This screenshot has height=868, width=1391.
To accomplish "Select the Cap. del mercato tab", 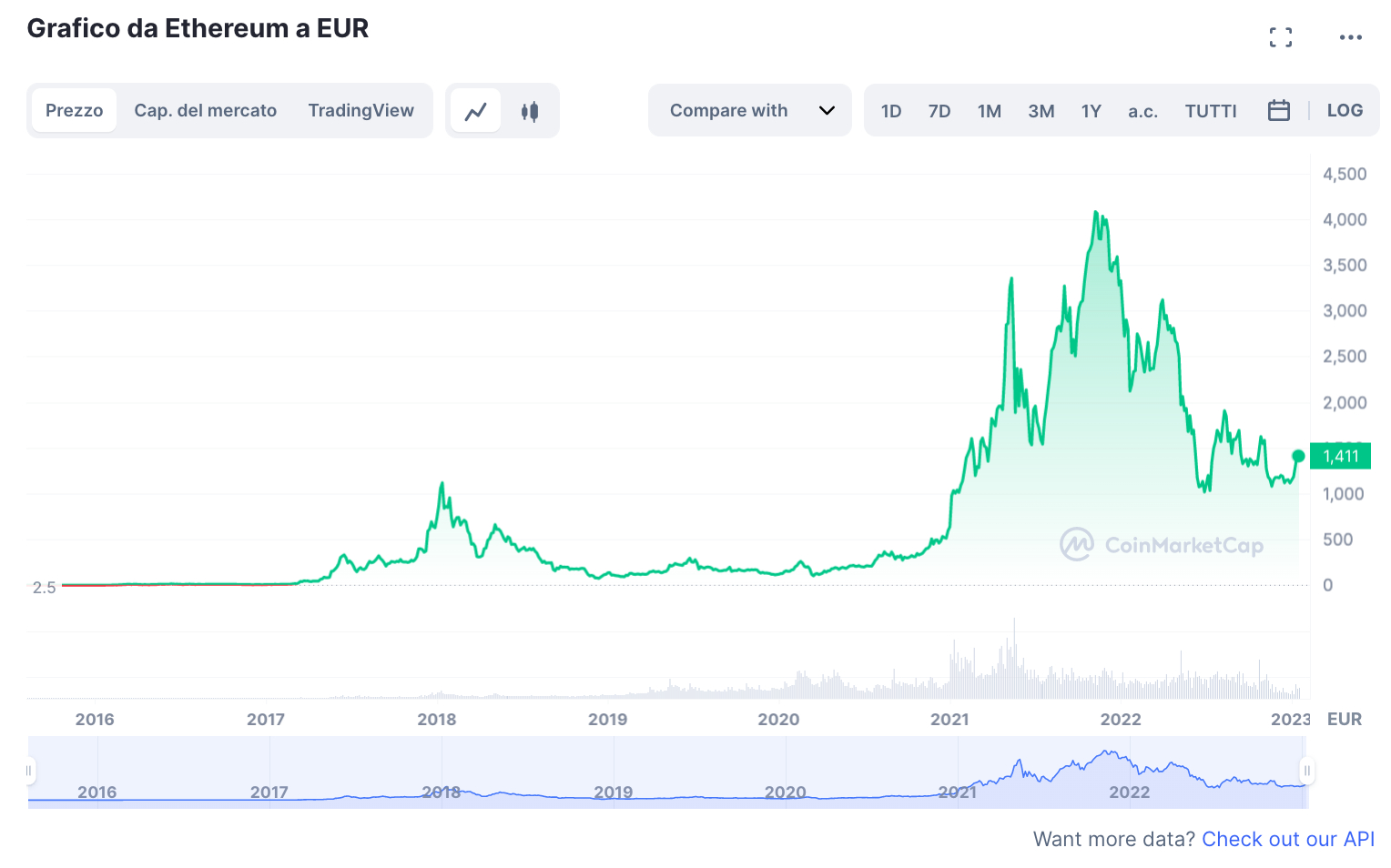I will [x=206, y=110].
